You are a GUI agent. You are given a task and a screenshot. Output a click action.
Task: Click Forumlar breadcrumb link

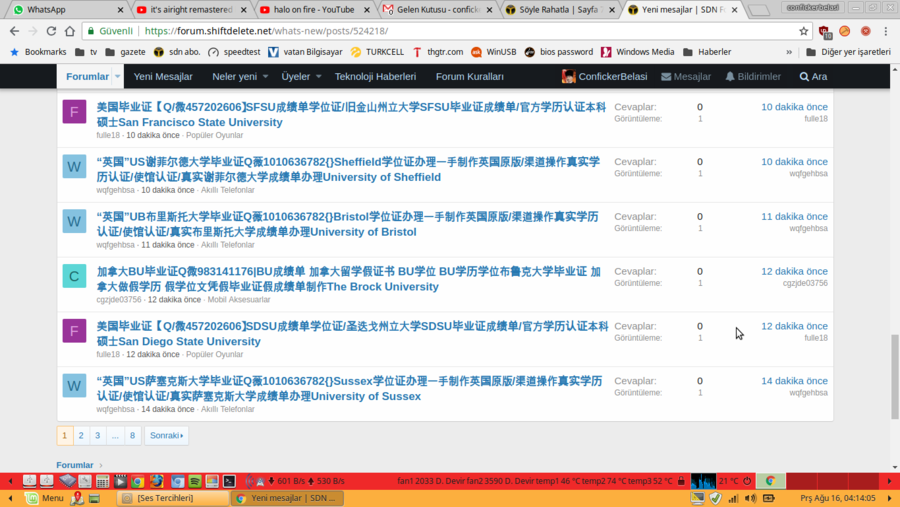[x=75, y=465]
